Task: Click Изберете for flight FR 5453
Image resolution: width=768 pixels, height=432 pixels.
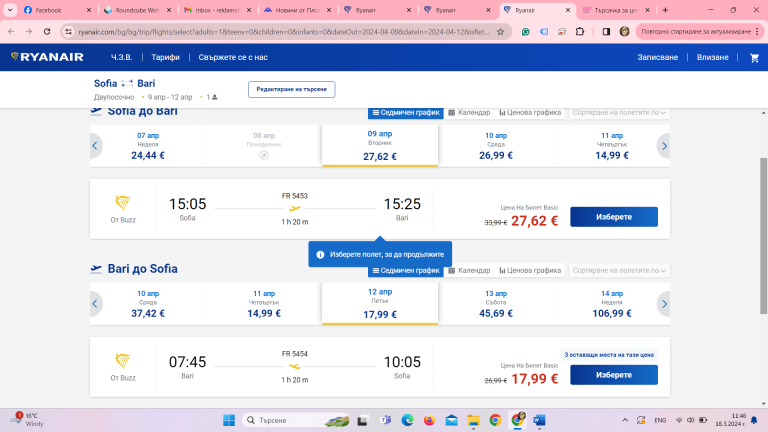Action: point(613,217)
